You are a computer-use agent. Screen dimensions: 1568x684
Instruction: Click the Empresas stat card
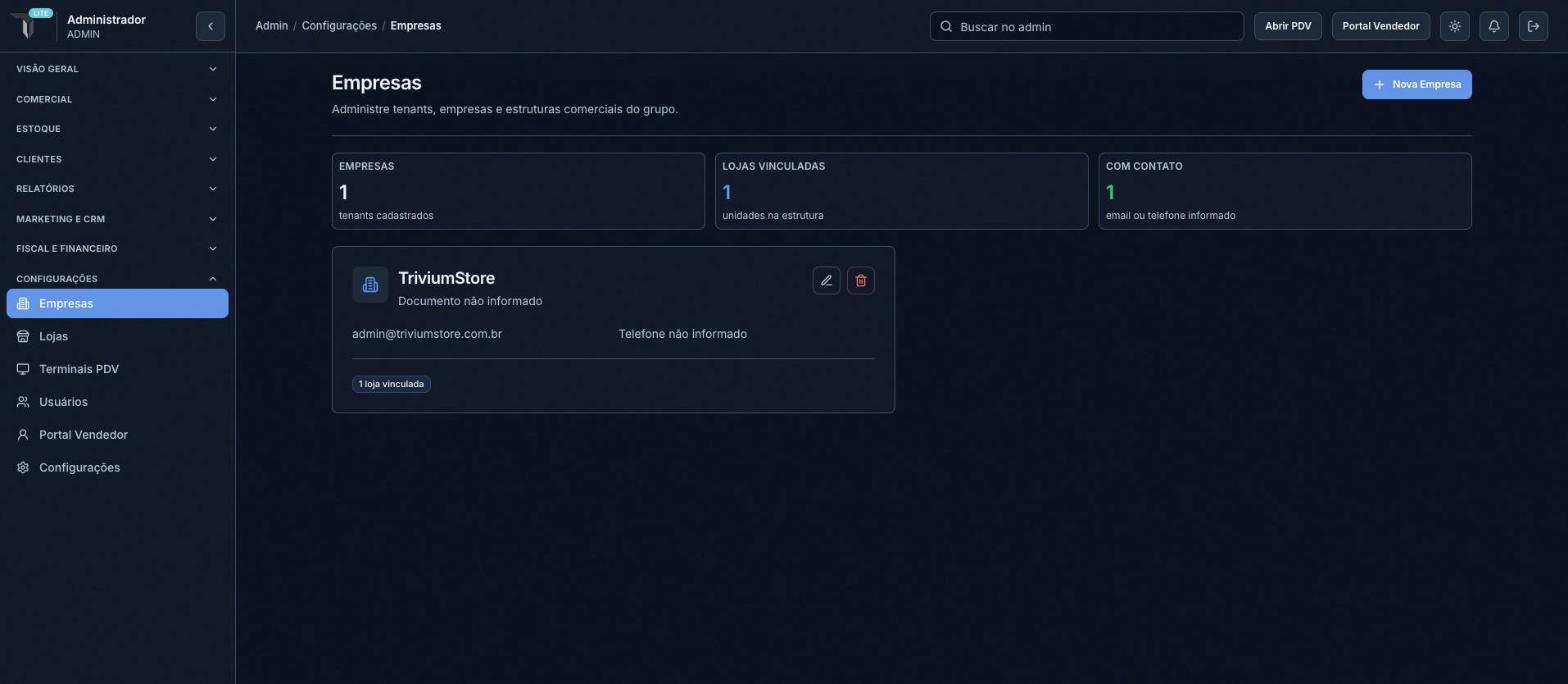click(518, 191)
